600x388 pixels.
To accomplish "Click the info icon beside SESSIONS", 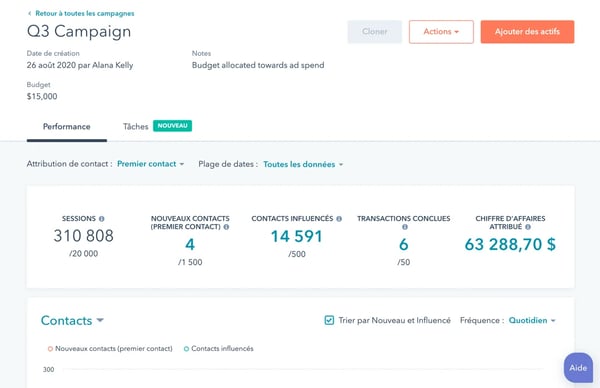I will 101,219.
